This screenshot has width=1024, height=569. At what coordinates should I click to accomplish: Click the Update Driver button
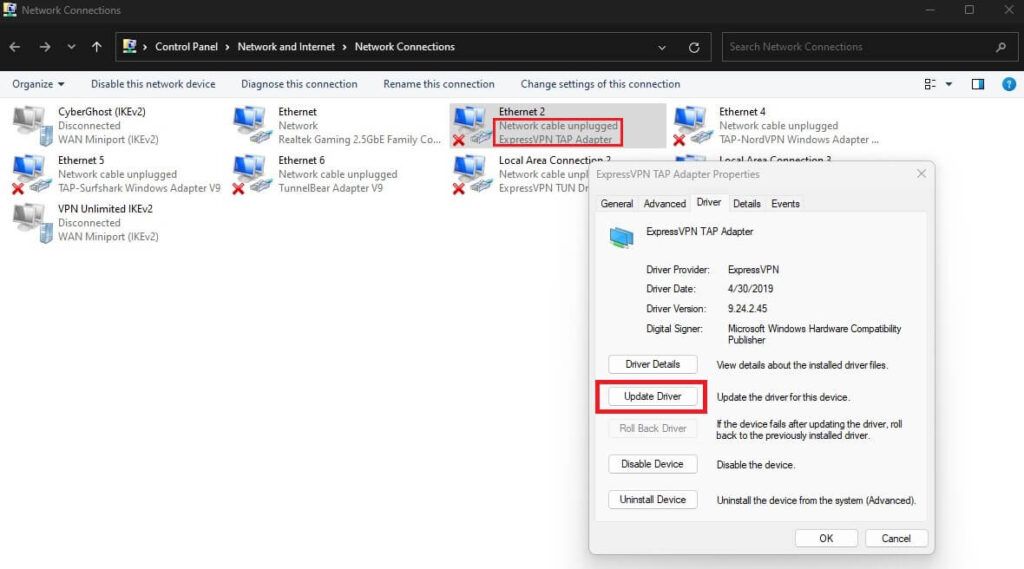[x=652, y=397]
